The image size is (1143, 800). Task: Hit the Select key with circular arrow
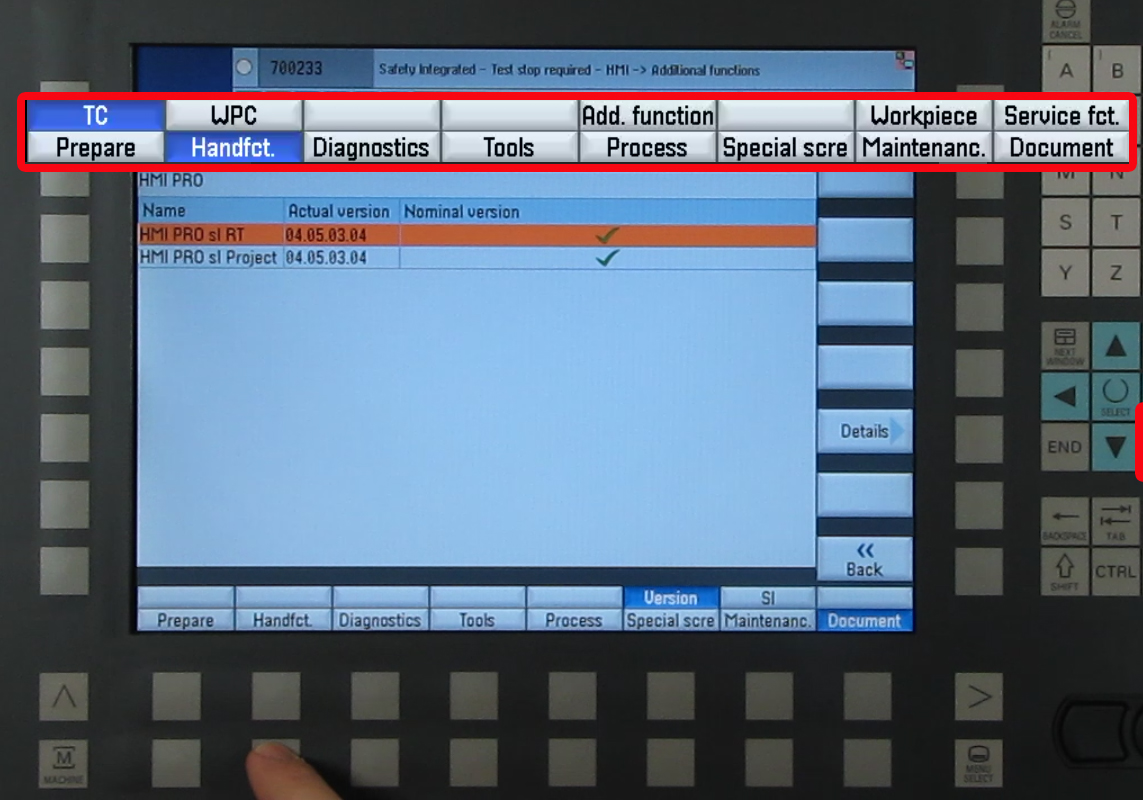click(1115, 395)
